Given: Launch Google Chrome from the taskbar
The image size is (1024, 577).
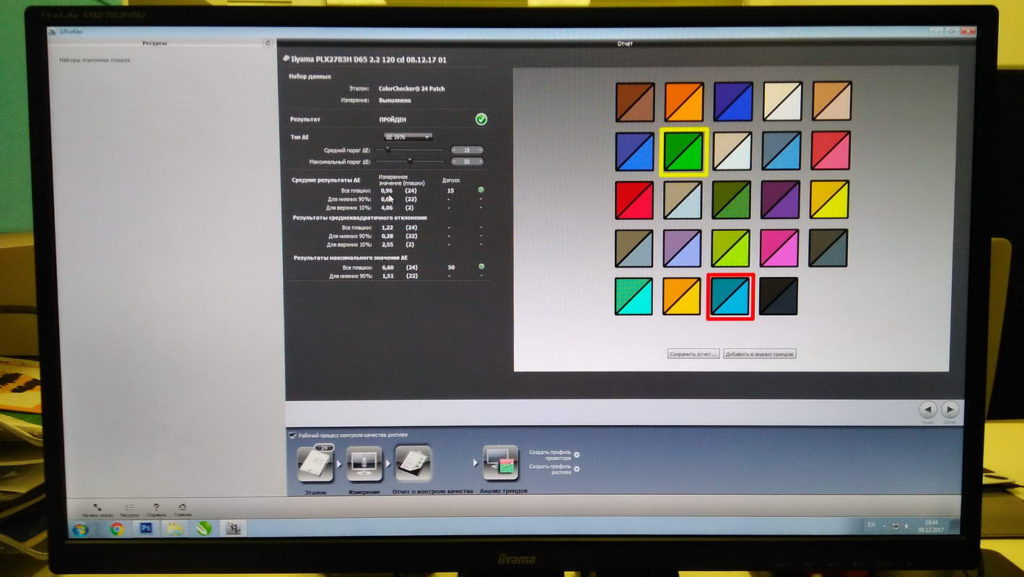Looking at the screenshot, I should [117, 529].
